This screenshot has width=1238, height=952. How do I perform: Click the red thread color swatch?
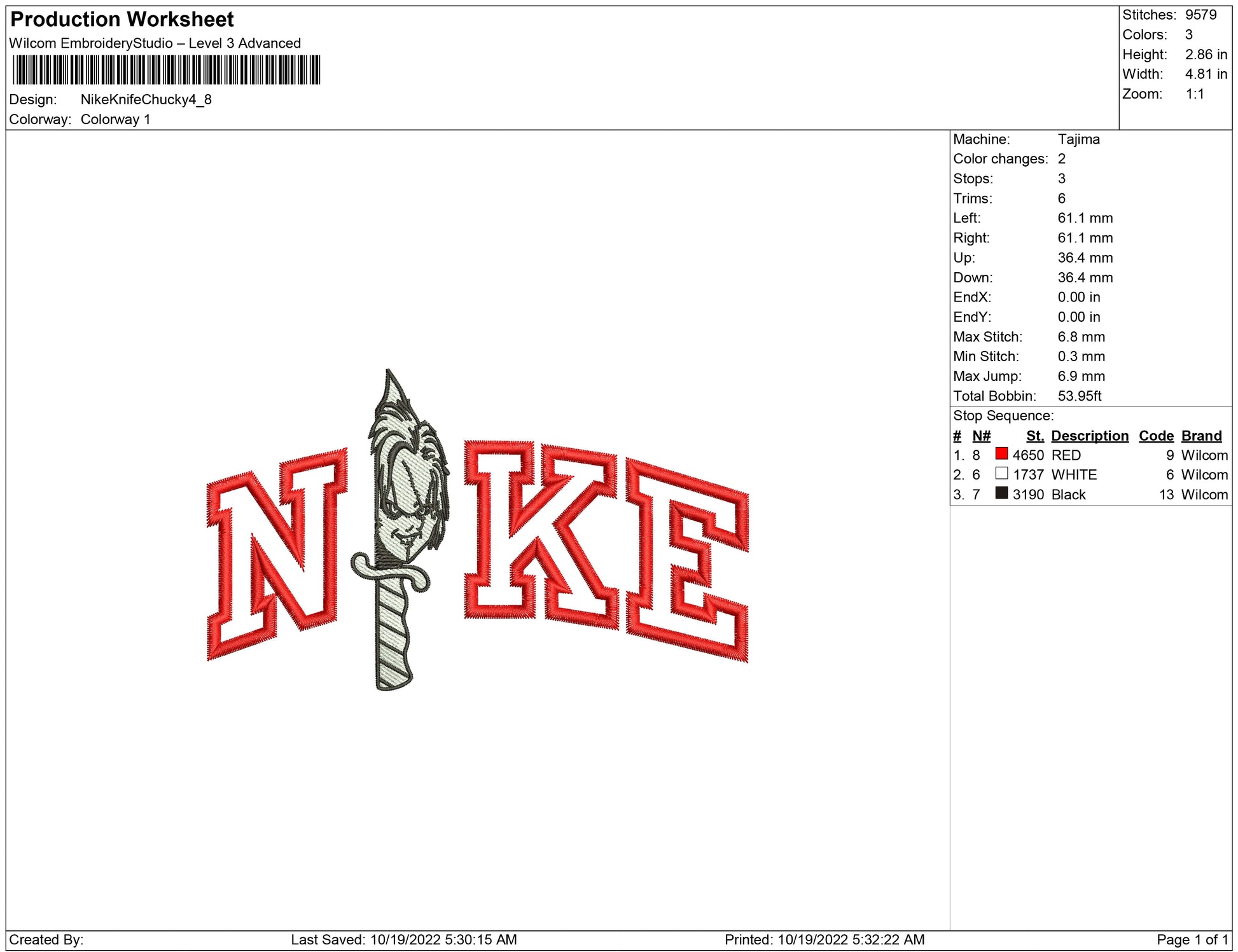[x=1001, y=454]
